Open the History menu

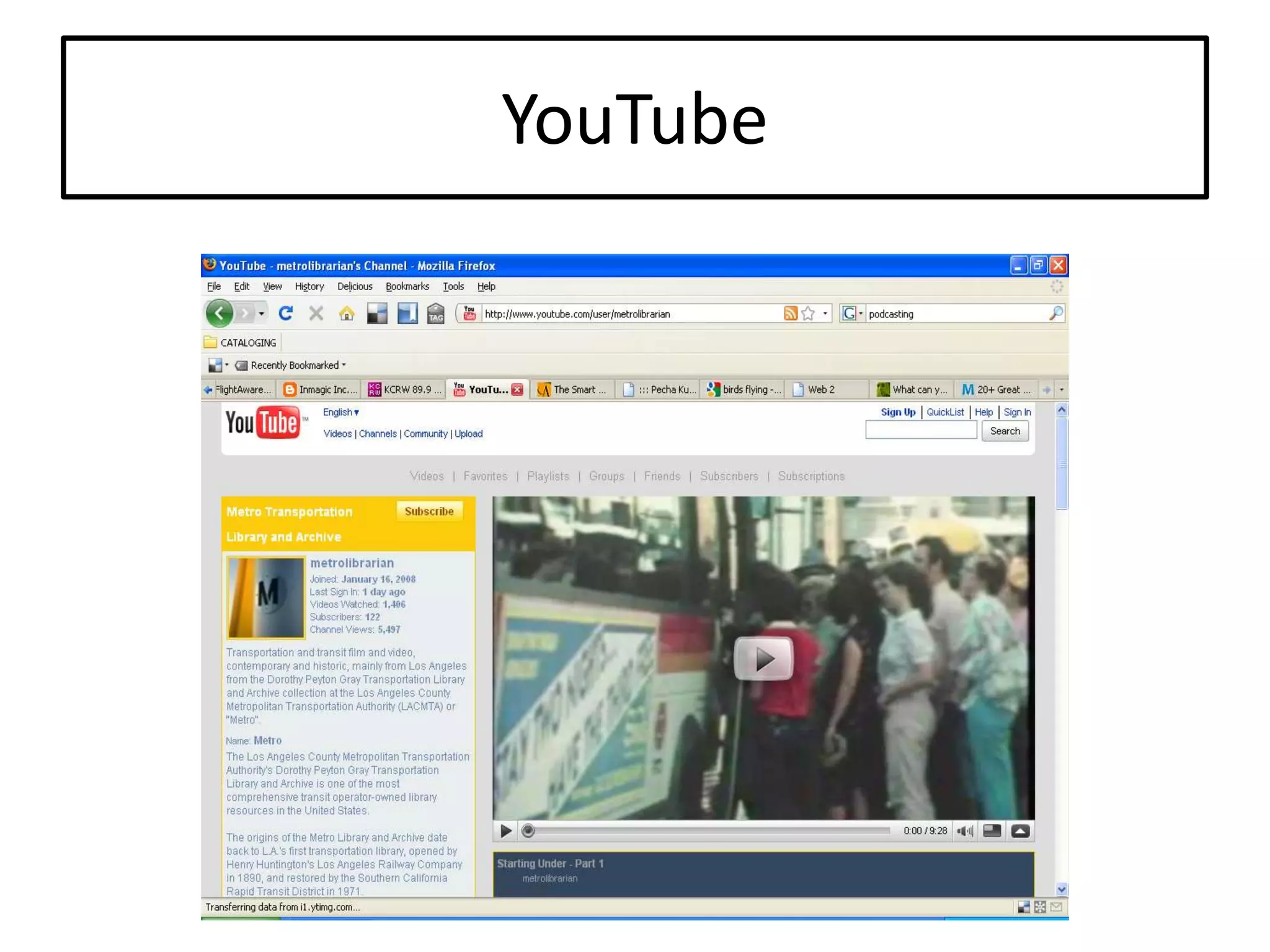[309, 286]
